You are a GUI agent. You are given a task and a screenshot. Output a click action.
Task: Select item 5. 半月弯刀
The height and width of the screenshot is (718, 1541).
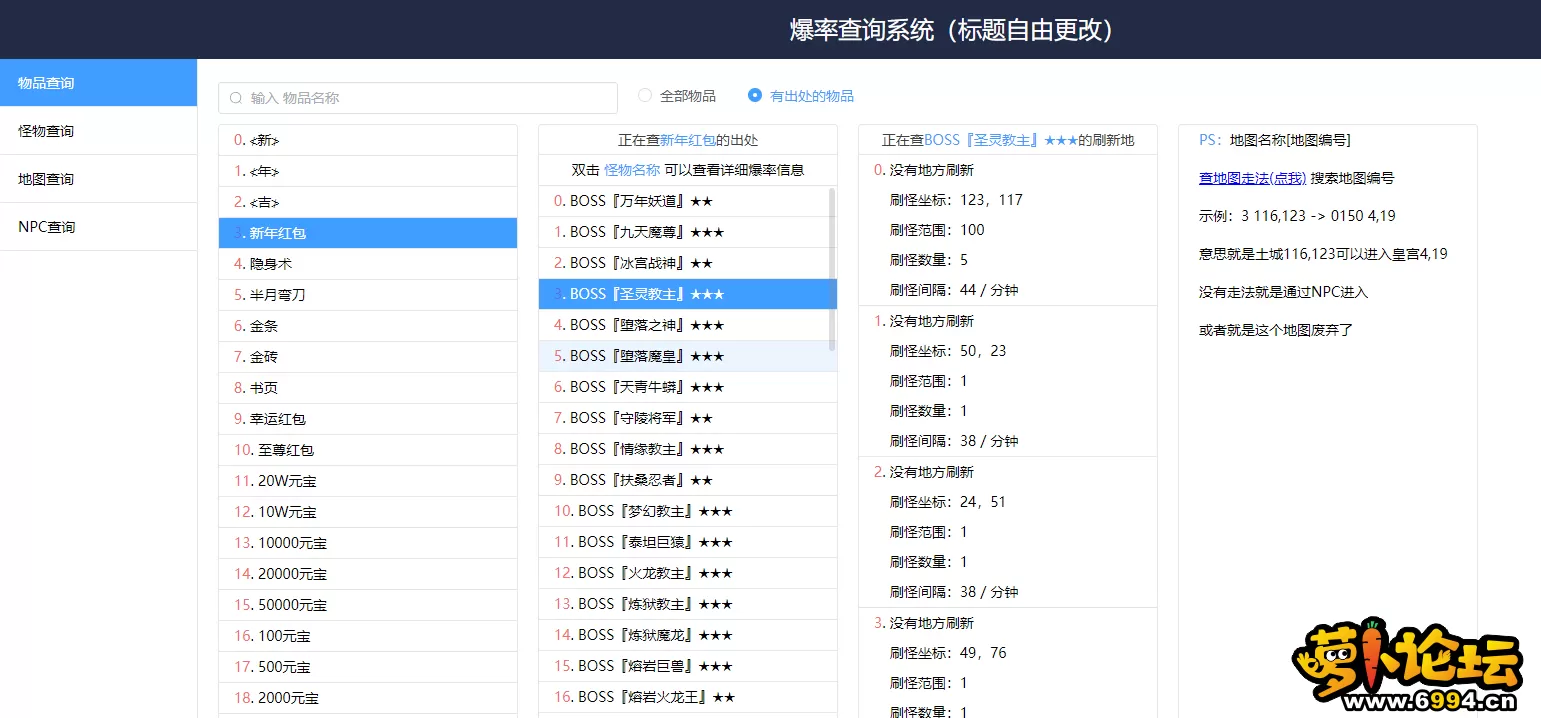[x=368, y=295]
